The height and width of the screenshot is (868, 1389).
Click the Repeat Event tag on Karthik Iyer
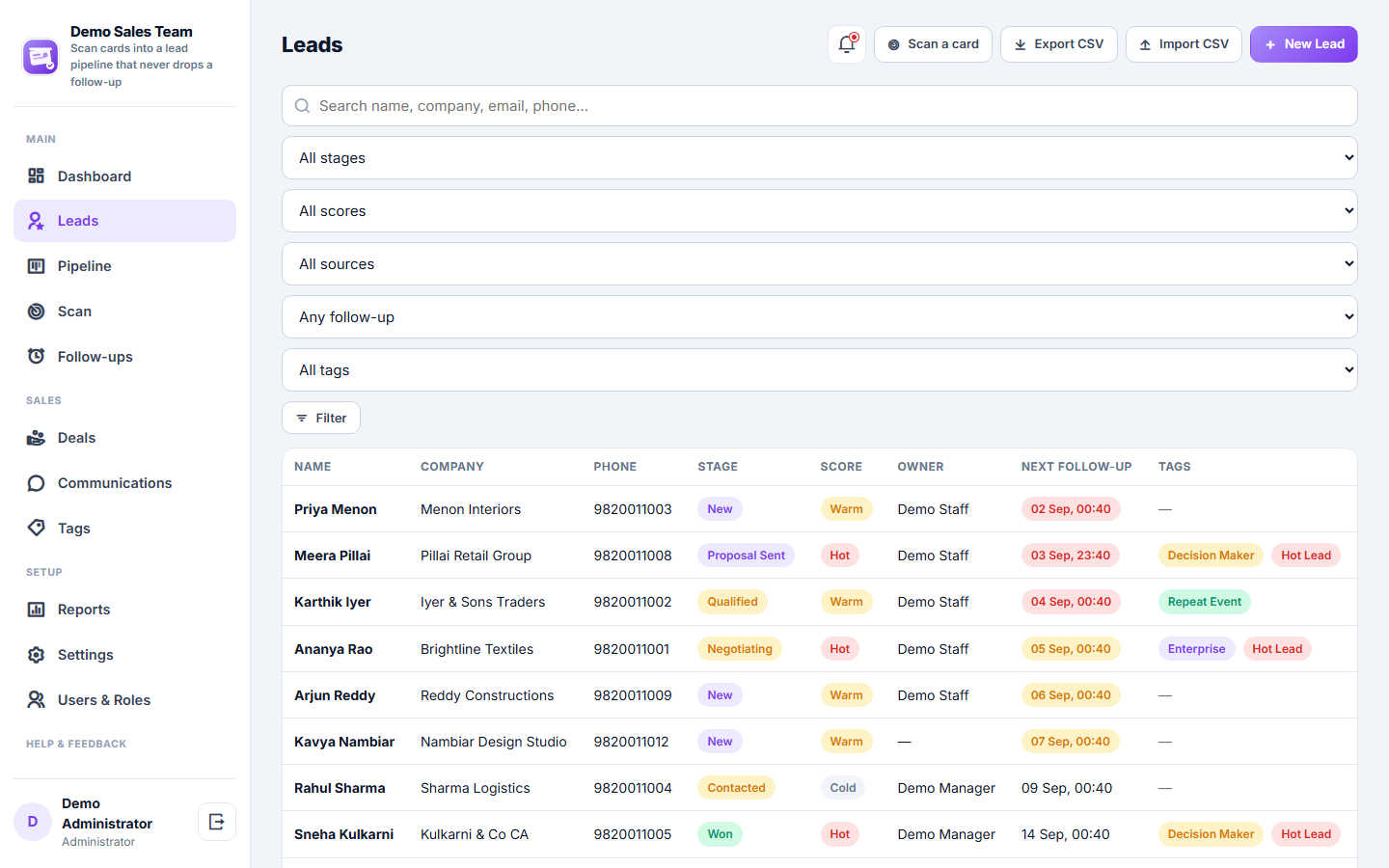(1205, 602)
